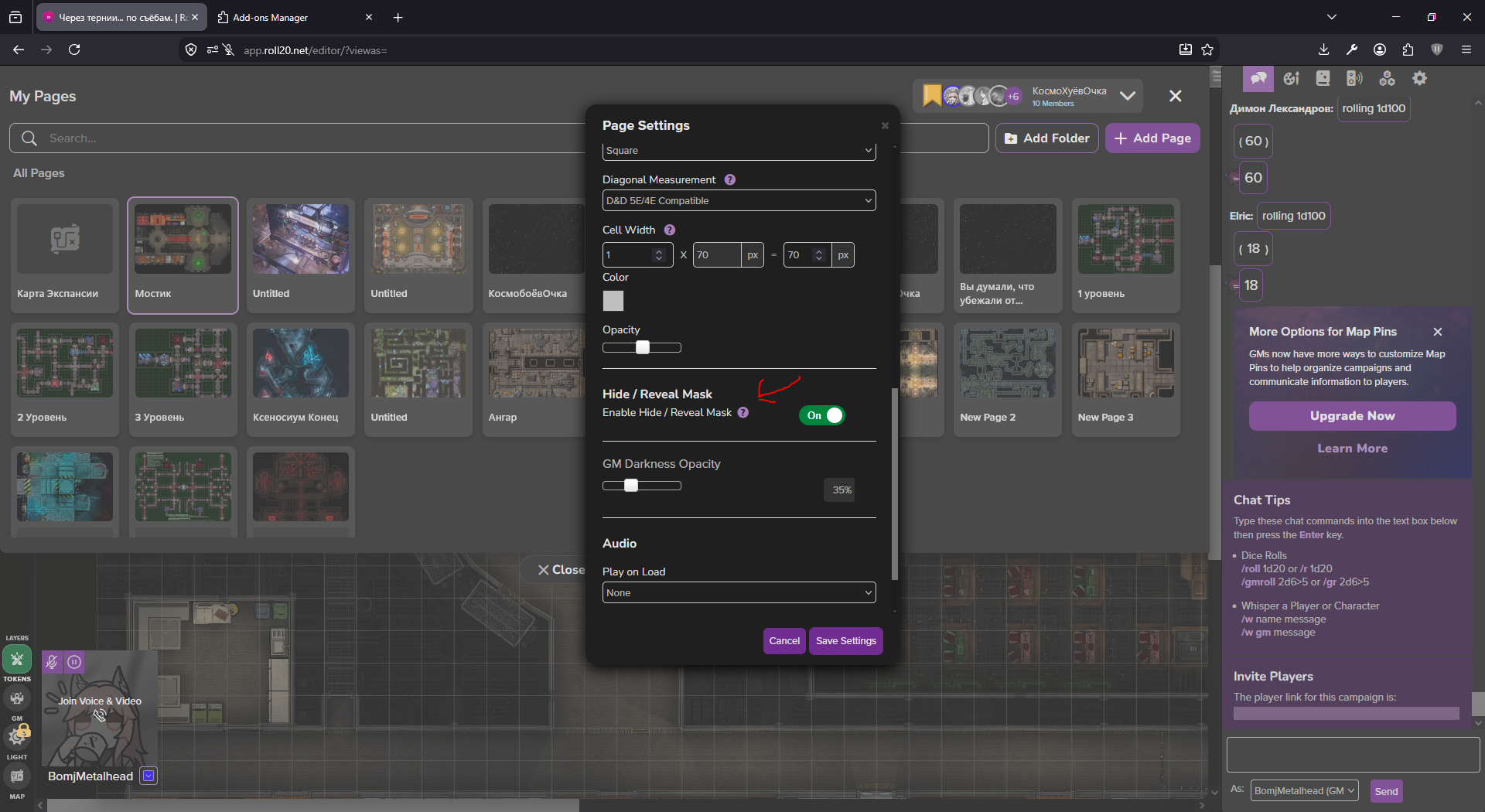
Task: Click the browser account profile icon
Action: click(1380, 49)
